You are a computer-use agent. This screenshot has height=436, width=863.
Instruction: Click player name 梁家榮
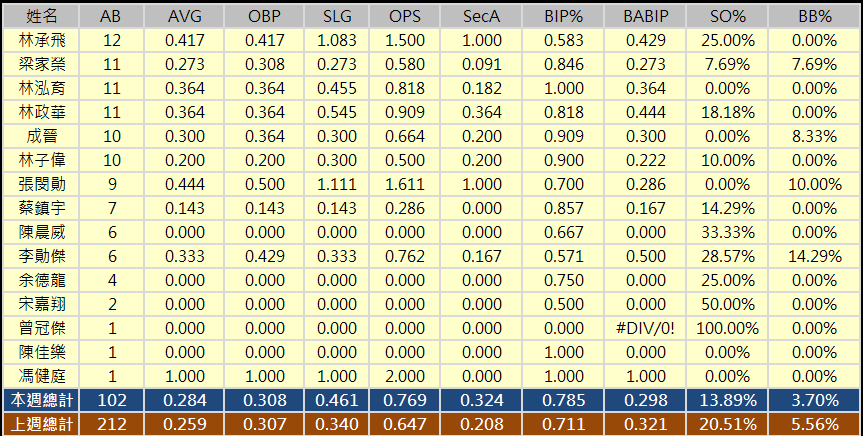pyautogui.click(x=42, y=64)
